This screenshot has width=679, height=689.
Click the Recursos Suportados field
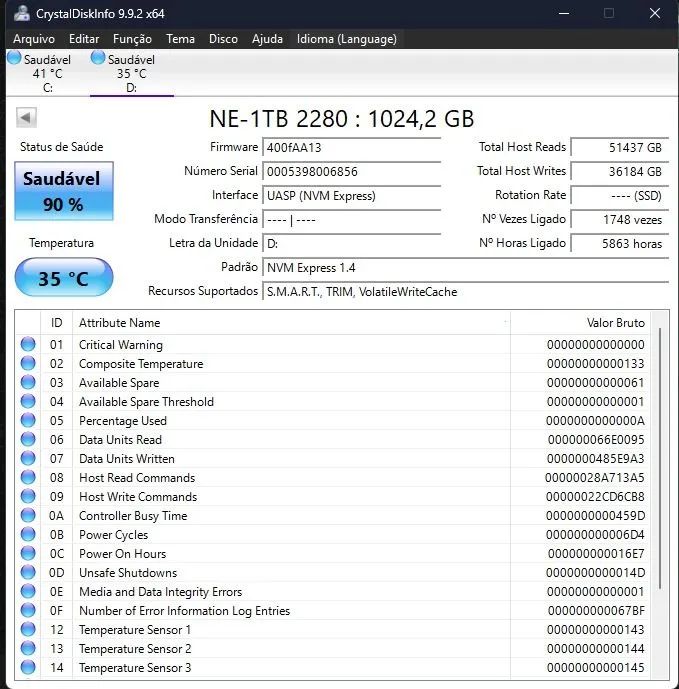465,291
